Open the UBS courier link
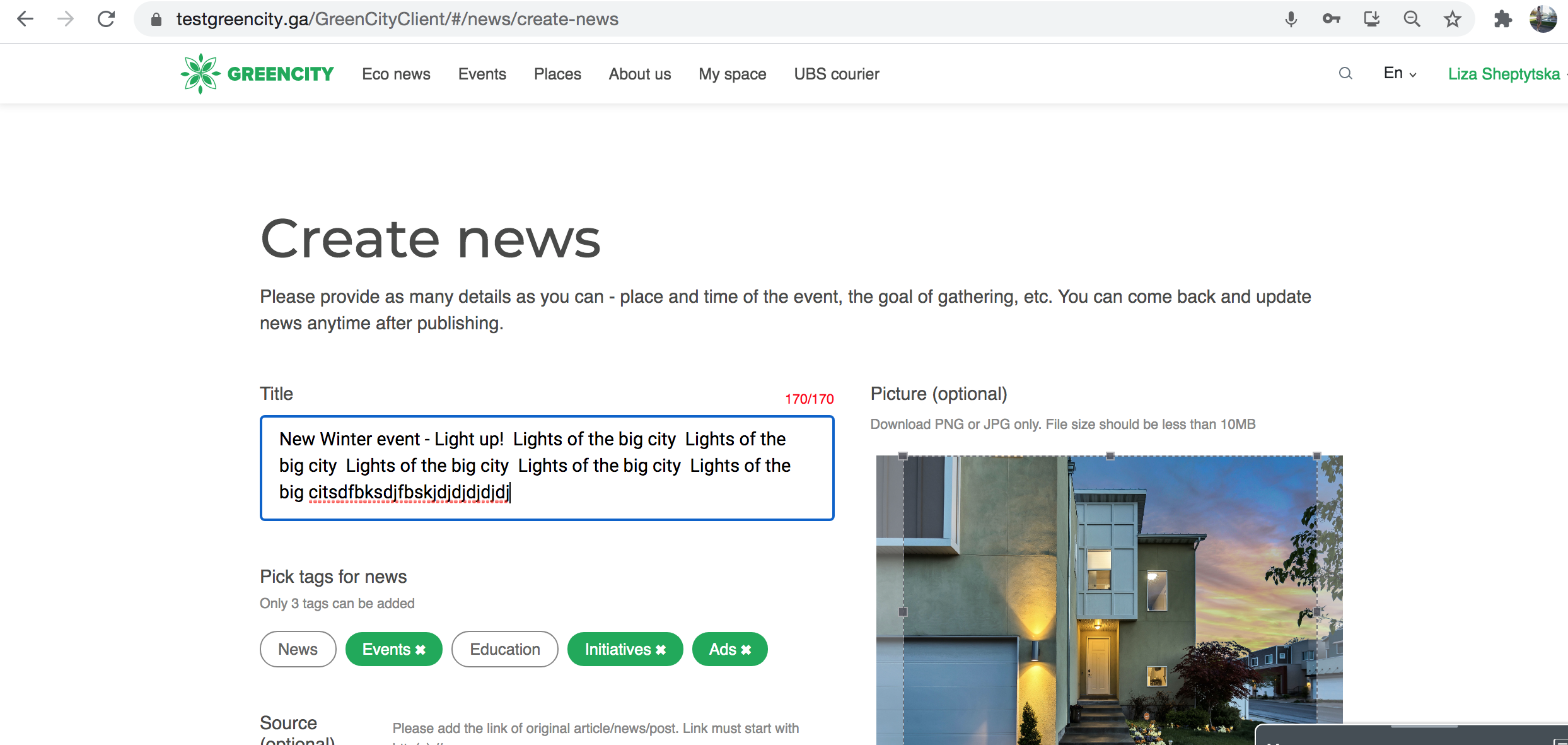Screen dimensions: 1568x745 [836, 74]
